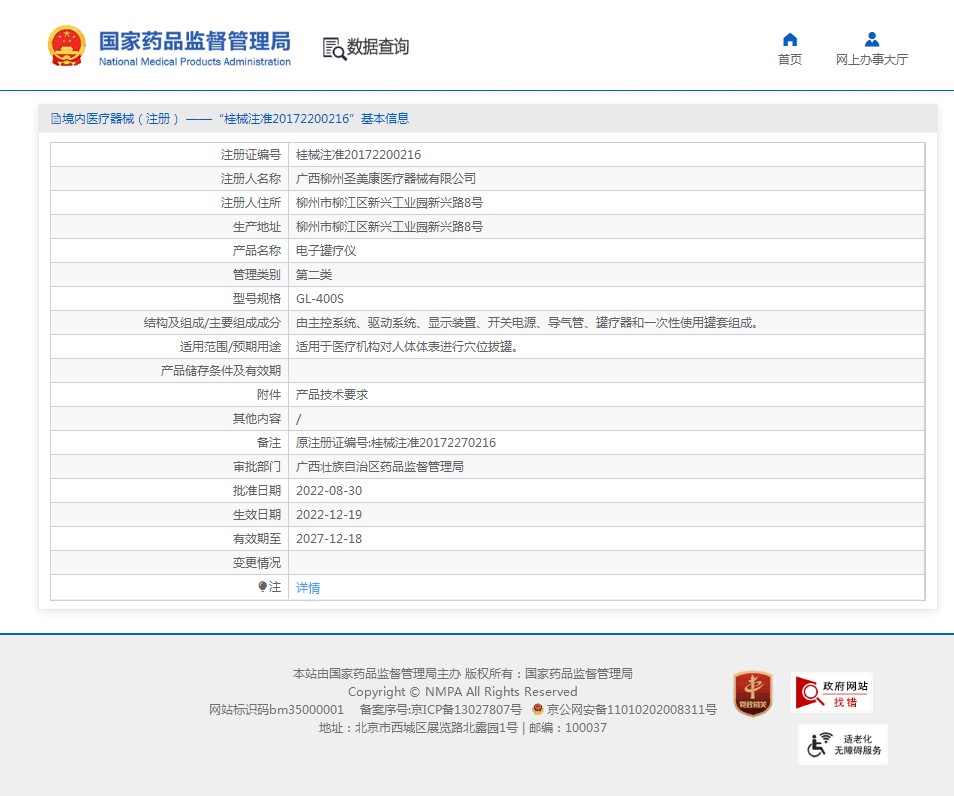Open 适老化无障碍服务 accessibility icon
Viewport: 954px width, 796px height.
(x=842, y=745)
